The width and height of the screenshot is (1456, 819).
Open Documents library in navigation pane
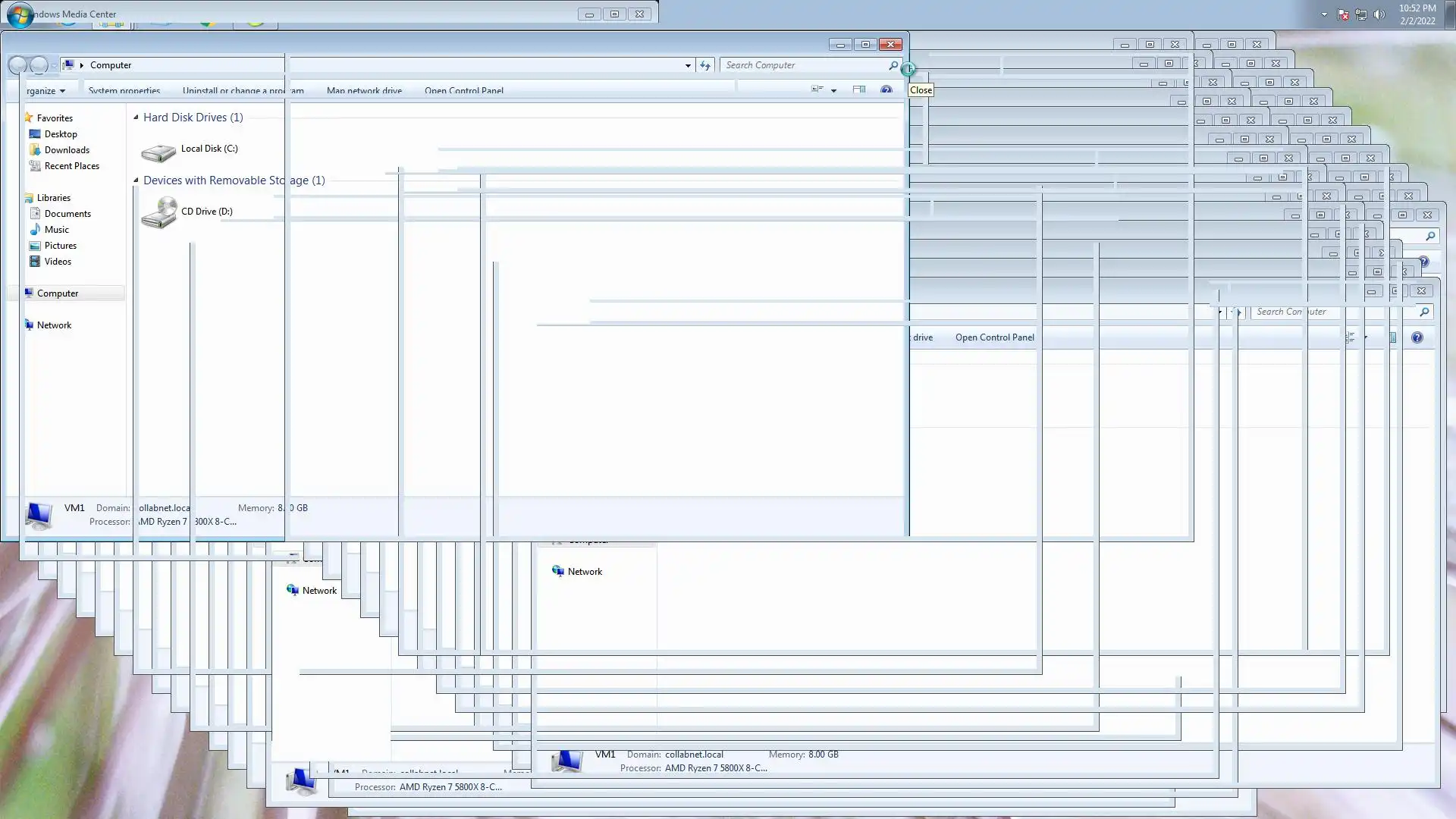[67, 214]
